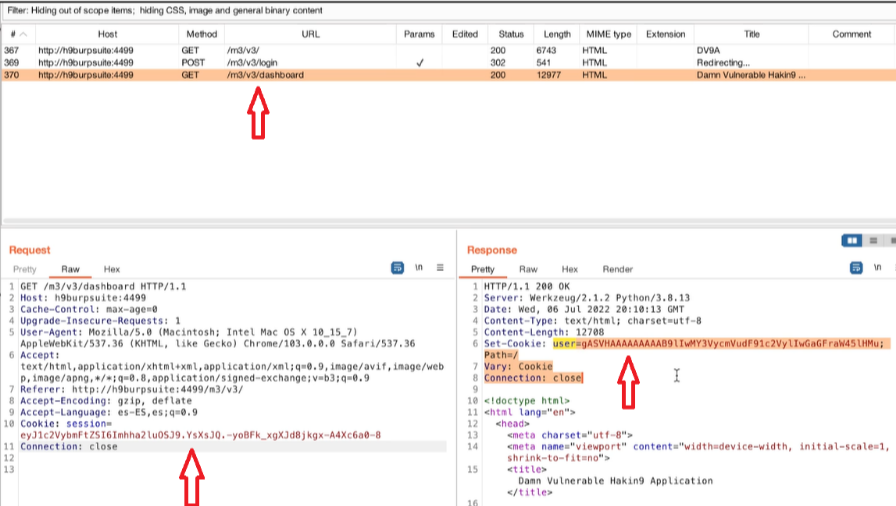Screen dimensions: 896x506
Task: Click the Request panel heading
Action: click(x=30, y=250)
